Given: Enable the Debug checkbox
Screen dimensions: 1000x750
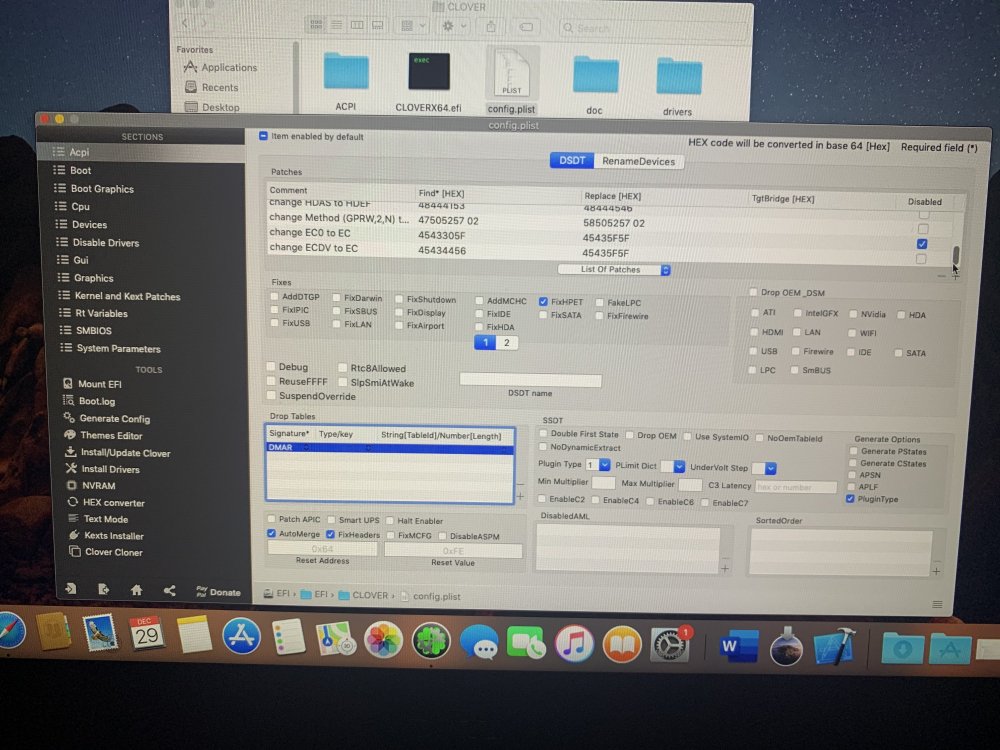Looking at the screenshot, I should [271, 366].
